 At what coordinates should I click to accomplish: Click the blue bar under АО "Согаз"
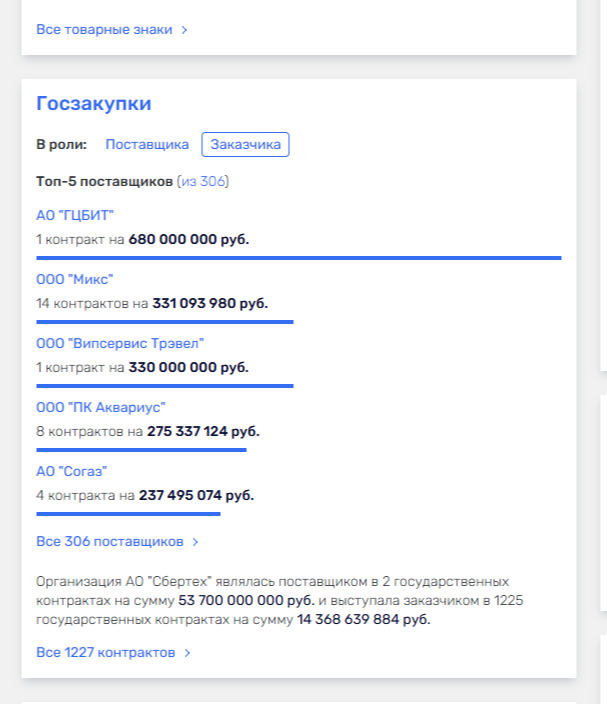[128, 514]
